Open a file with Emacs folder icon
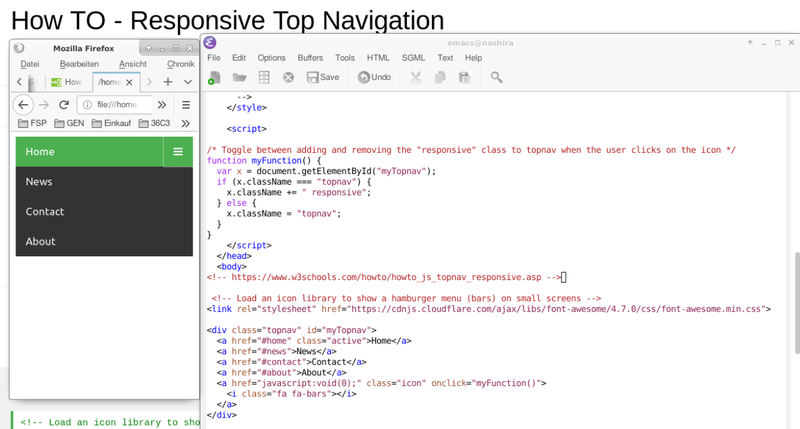This screenshot has height=429, width=800. (x=239, y=78)
